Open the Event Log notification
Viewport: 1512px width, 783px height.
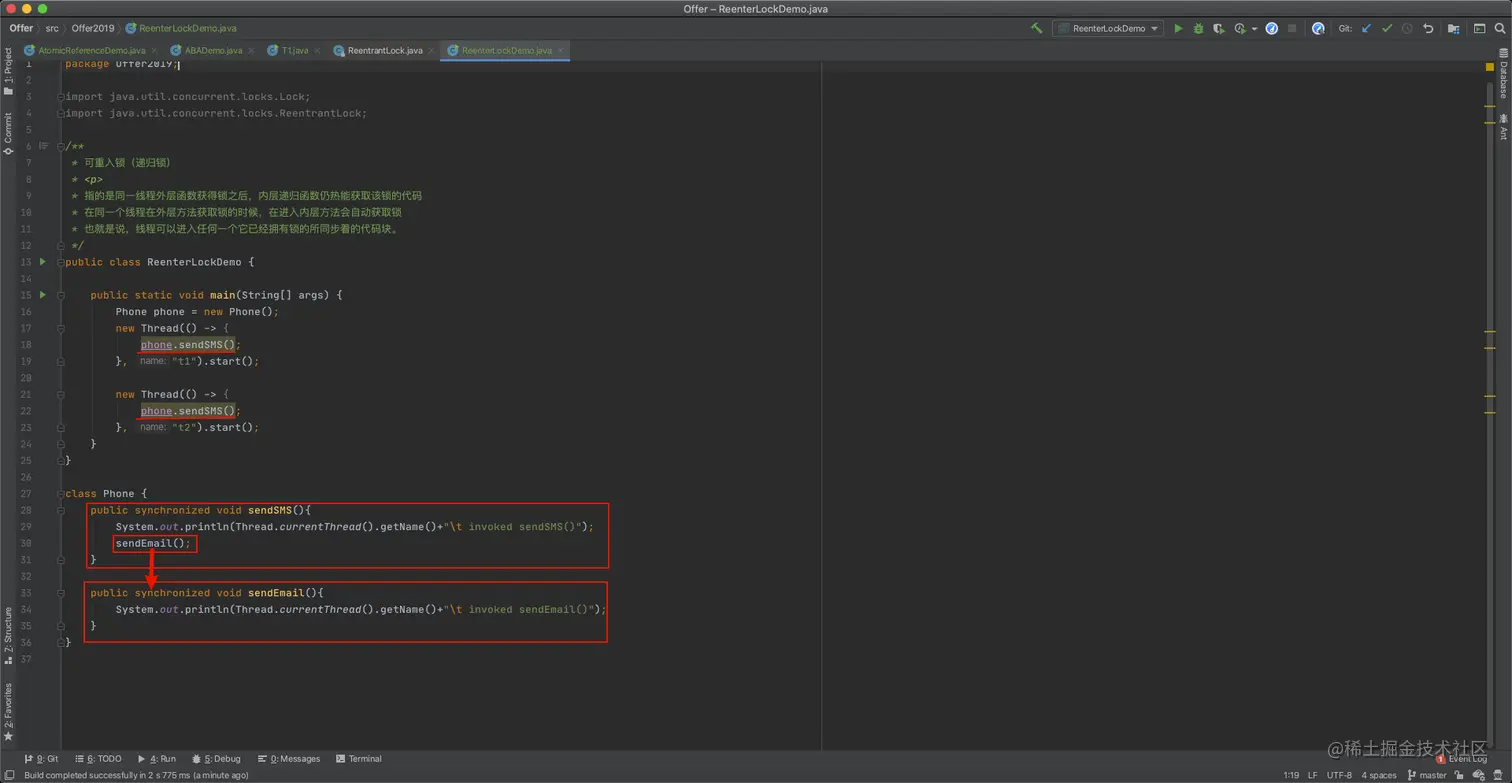[1462, 759]
